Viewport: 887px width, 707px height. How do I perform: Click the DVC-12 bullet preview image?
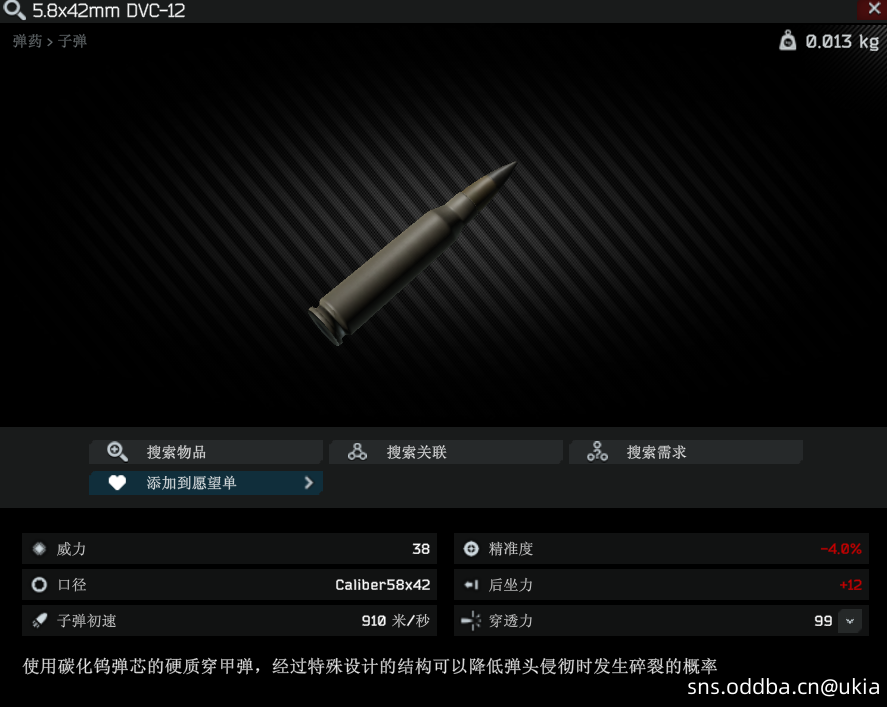coord(412,252)
